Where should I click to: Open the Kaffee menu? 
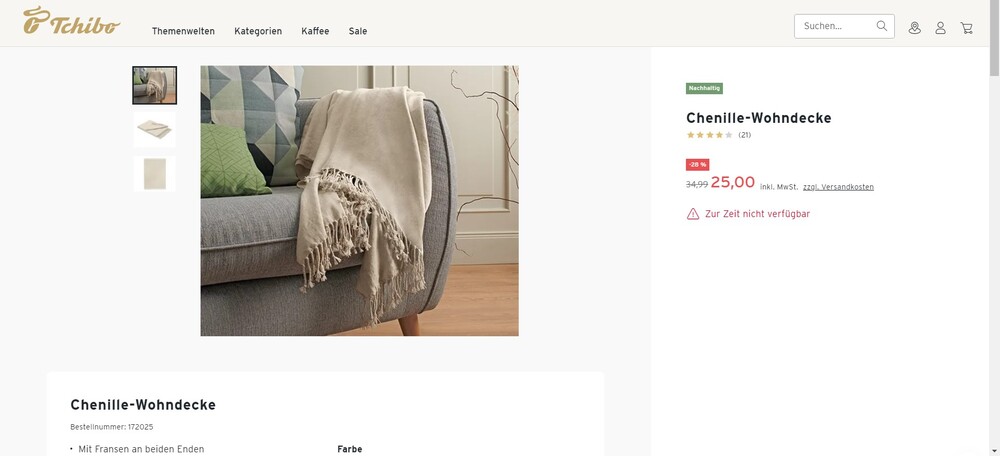[315, 31]
